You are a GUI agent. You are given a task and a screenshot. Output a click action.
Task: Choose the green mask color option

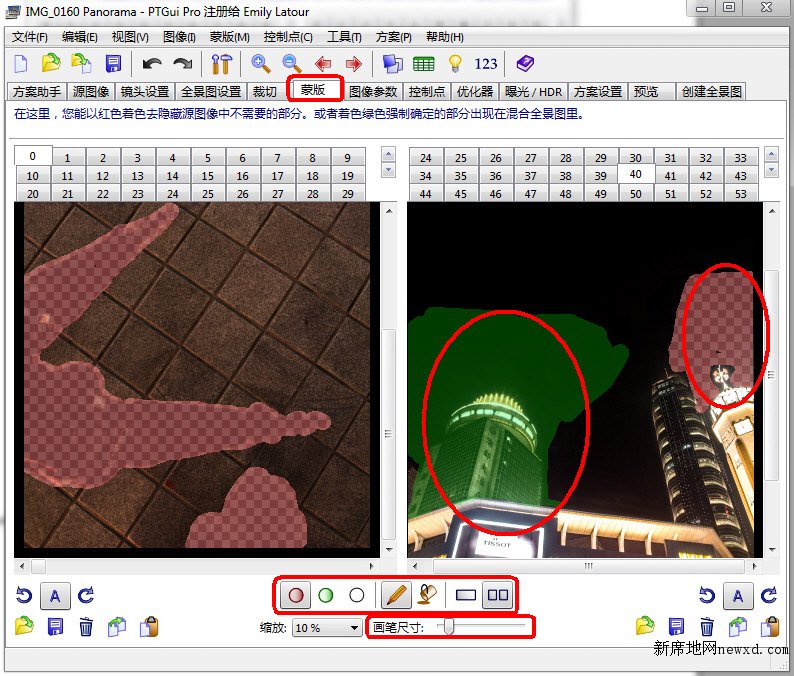(325, 595)
